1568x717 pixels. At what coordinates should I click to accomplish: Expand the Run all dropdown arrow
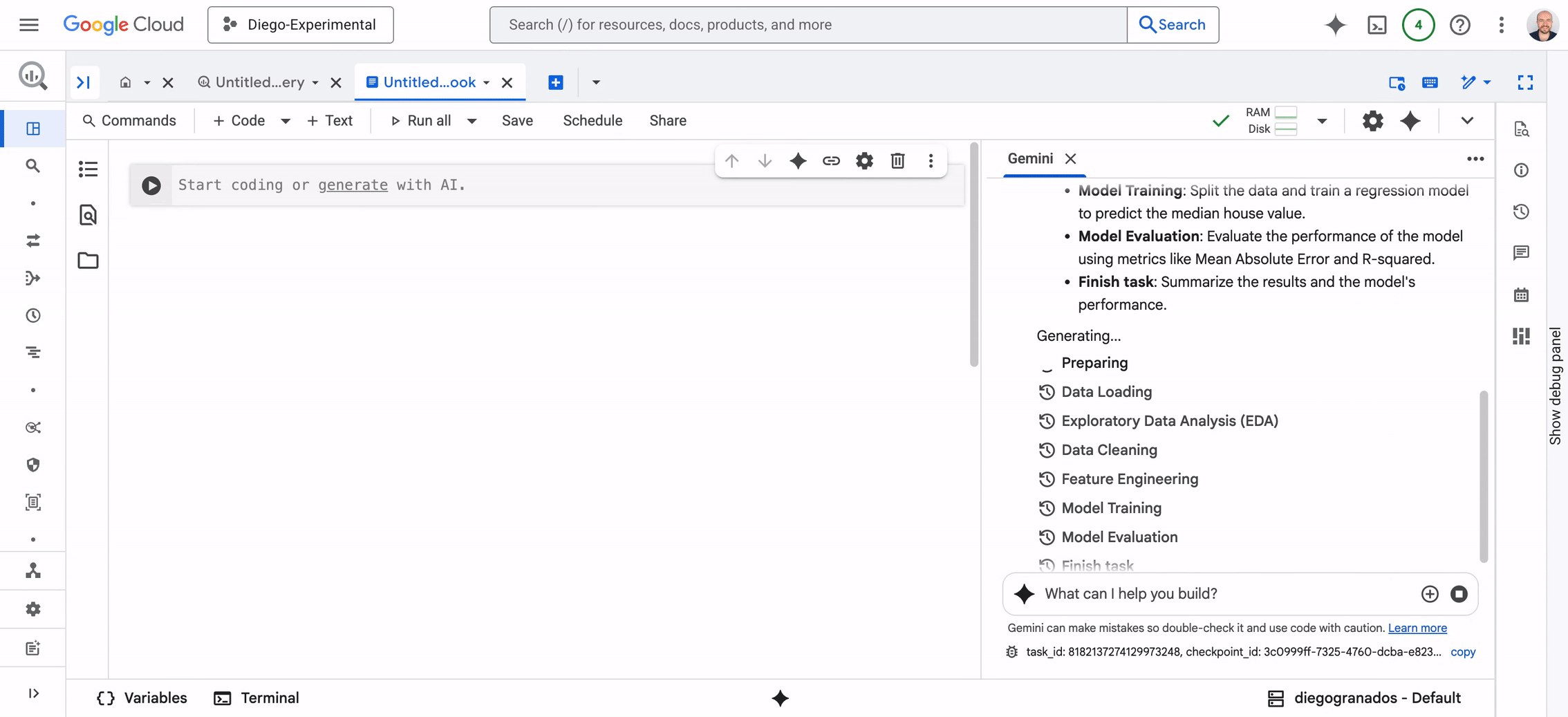[472, 121]
